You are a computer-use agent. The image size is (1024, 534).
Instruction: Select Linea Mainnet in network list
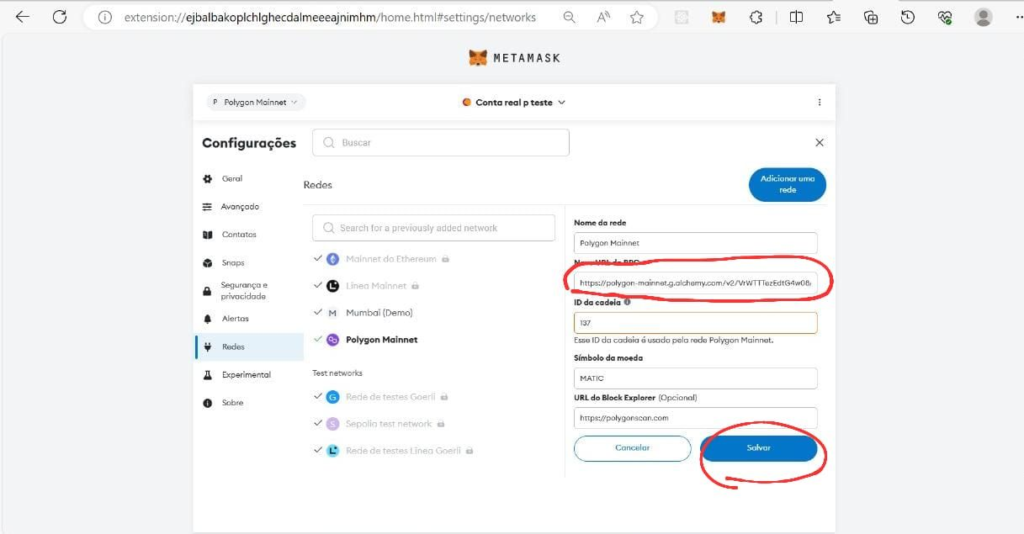(376, 286)
